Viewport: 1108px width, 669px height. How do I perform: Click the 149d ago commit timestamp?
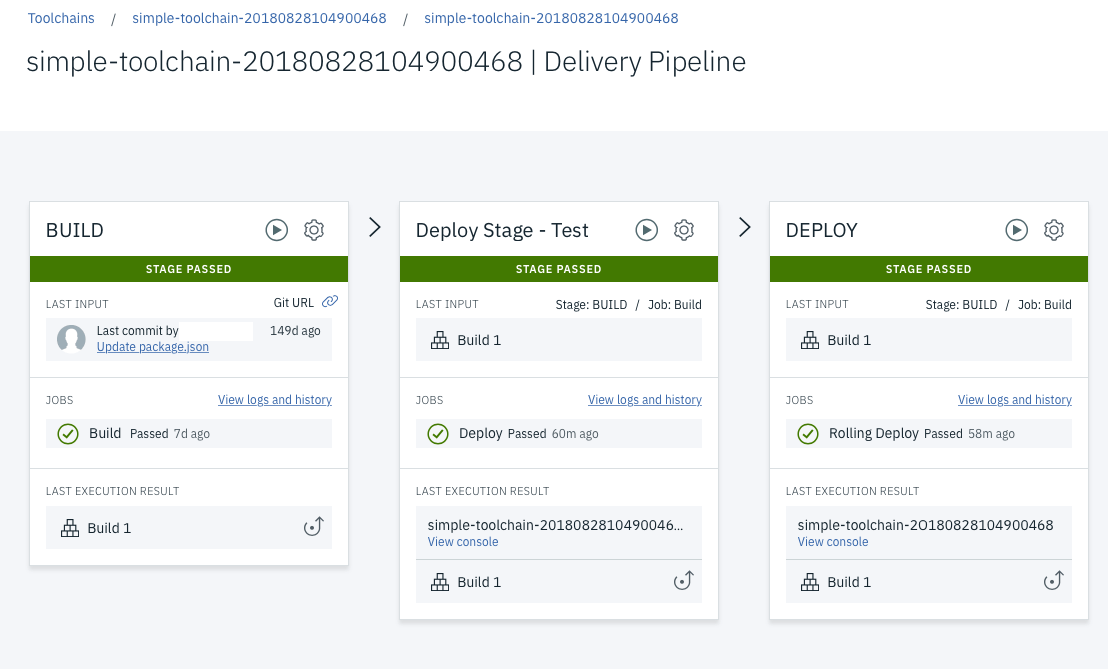click(295, 331)
